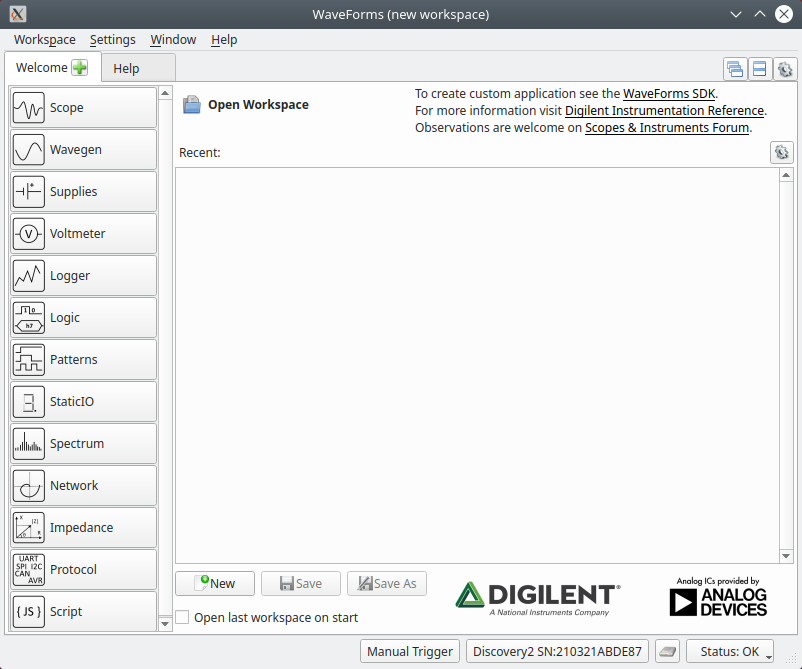Screen dimensions: 802x669
Task: Expand the Status: OK dropdown
Action: [x=729, y=651]
